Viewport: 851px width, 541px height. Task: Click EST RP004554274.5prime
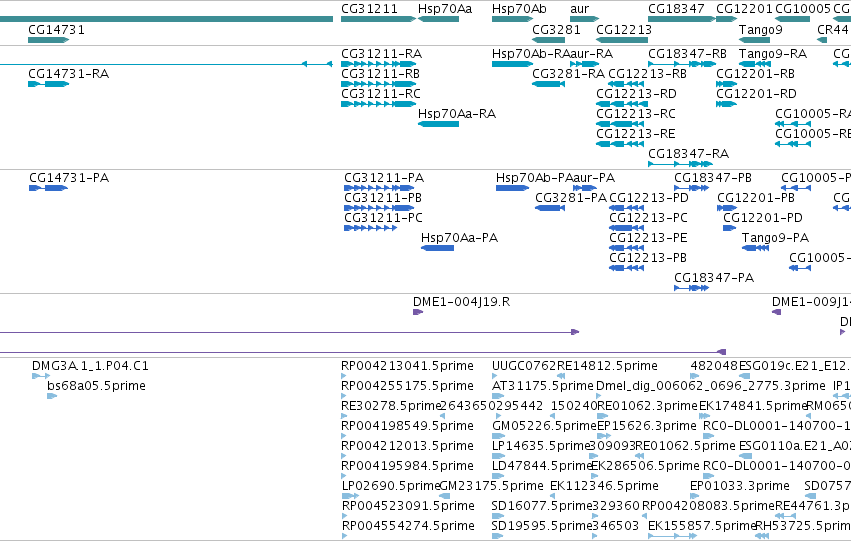click(x=344, y=536)
